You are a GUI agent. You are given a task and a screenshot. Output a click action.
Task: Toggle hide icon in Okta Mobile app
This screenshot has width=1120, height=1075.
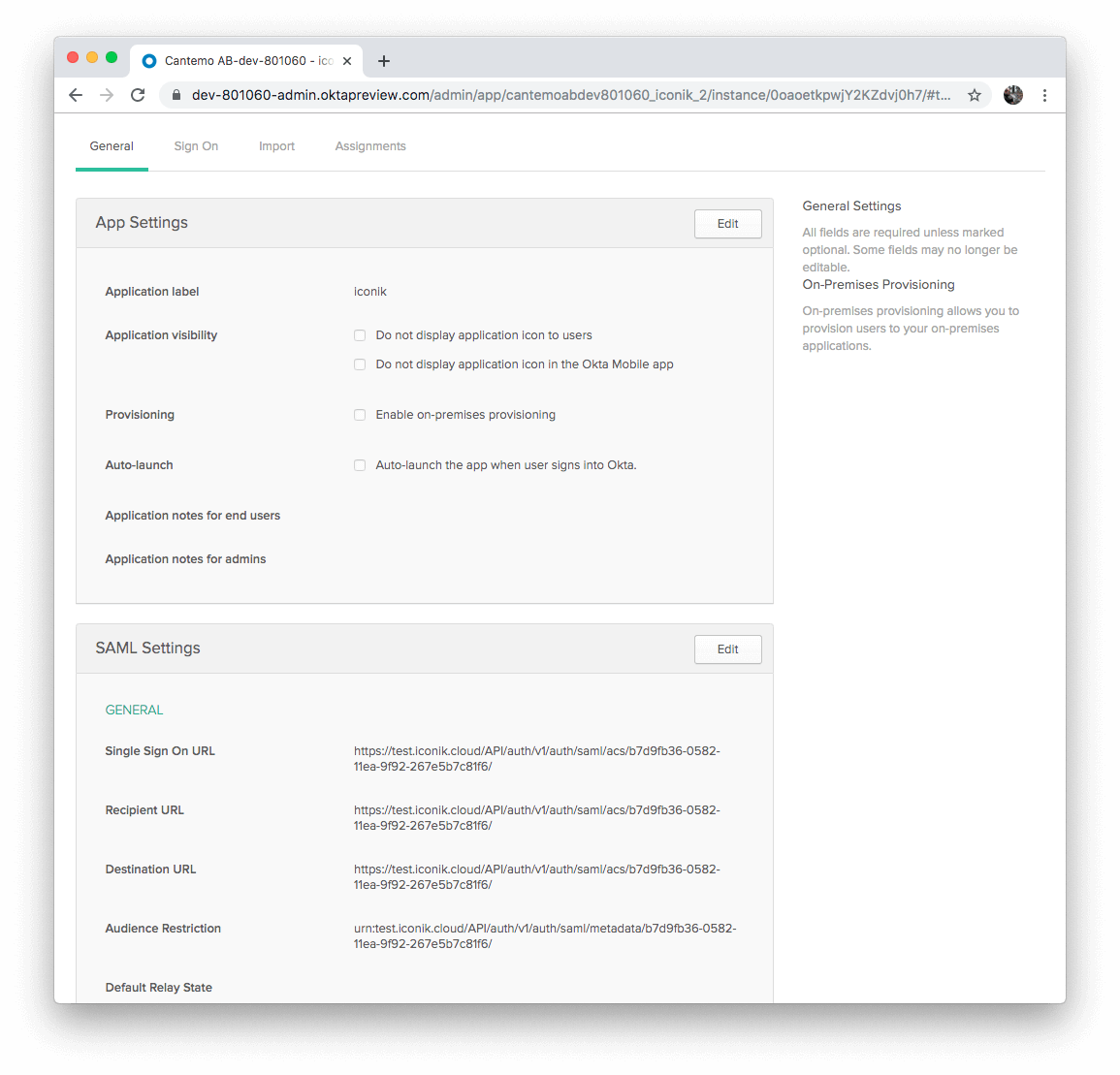360,364
